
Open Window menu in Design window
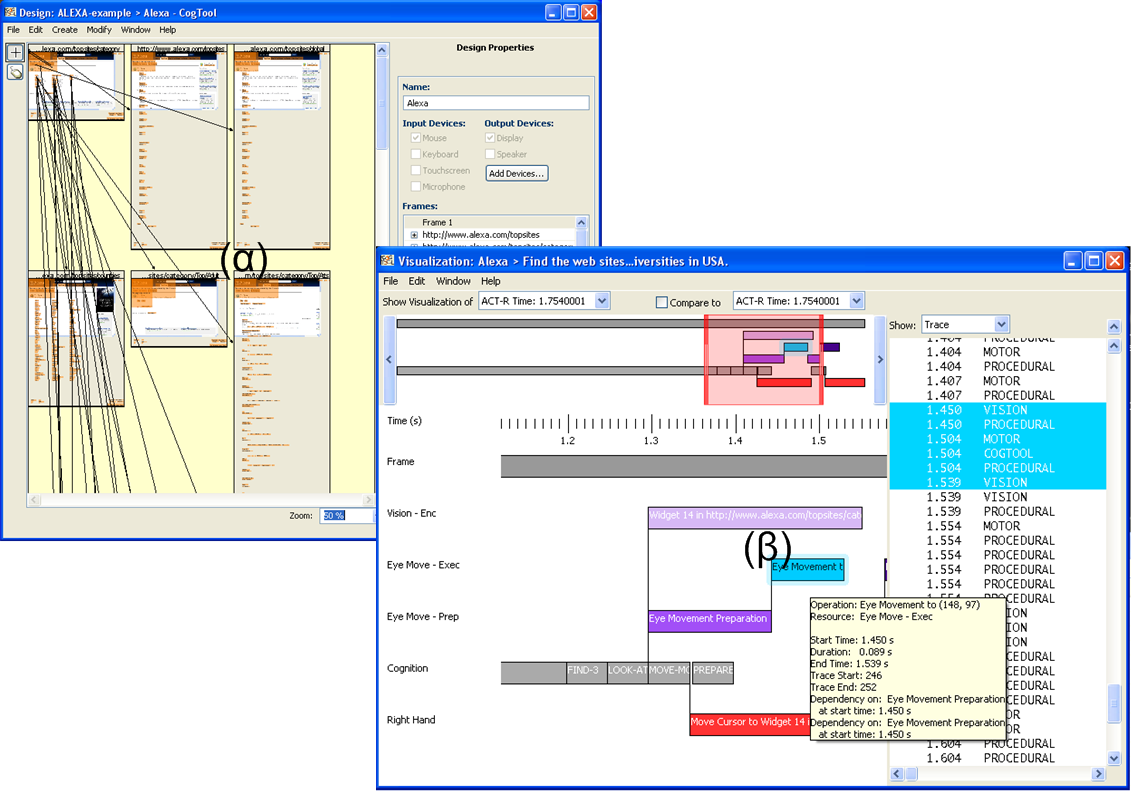136,30
